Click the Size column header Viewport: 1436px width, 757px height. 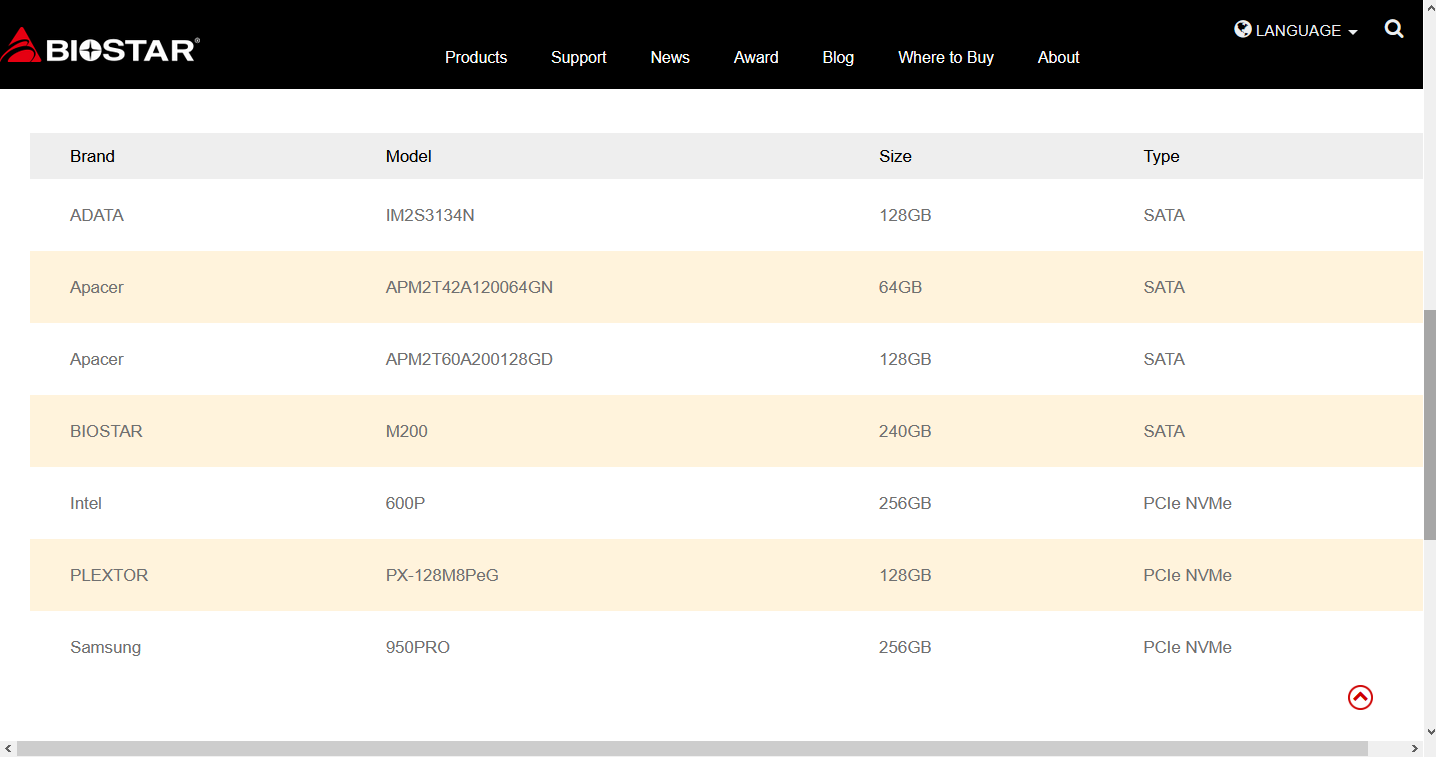coord(895,156)
